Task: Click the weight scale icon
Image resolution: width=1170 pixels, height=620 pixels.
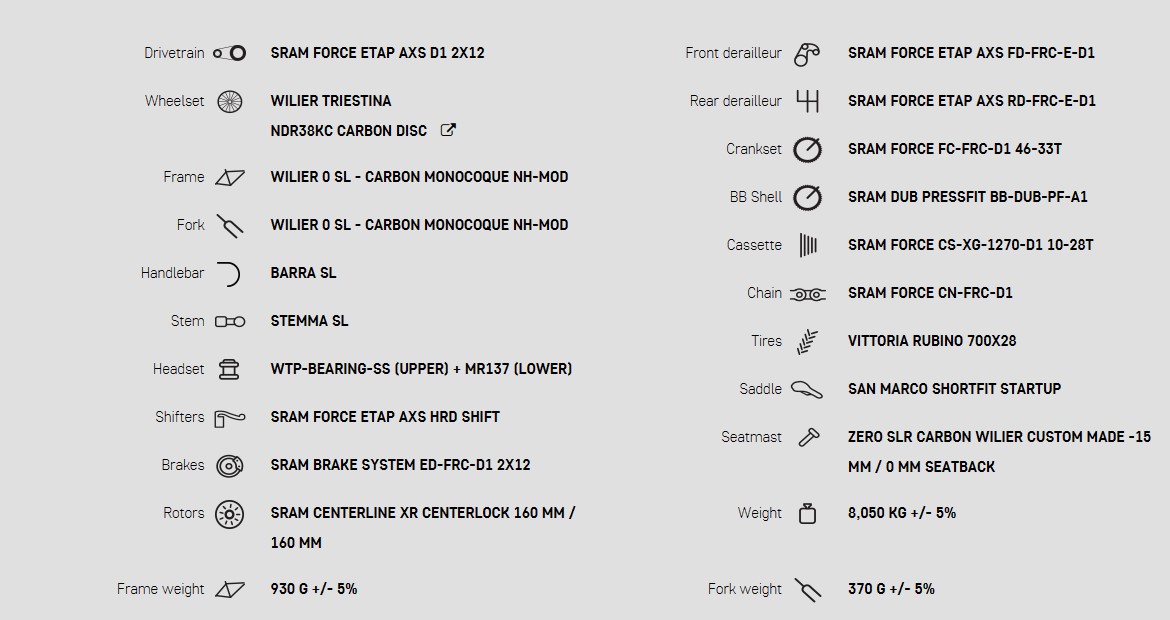Action: point(807,513)
